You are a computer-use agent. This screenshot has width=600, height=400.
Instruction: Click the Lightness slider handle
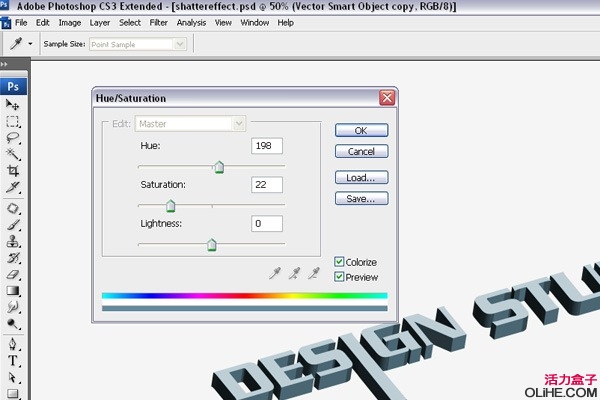[x=212, y=245]
